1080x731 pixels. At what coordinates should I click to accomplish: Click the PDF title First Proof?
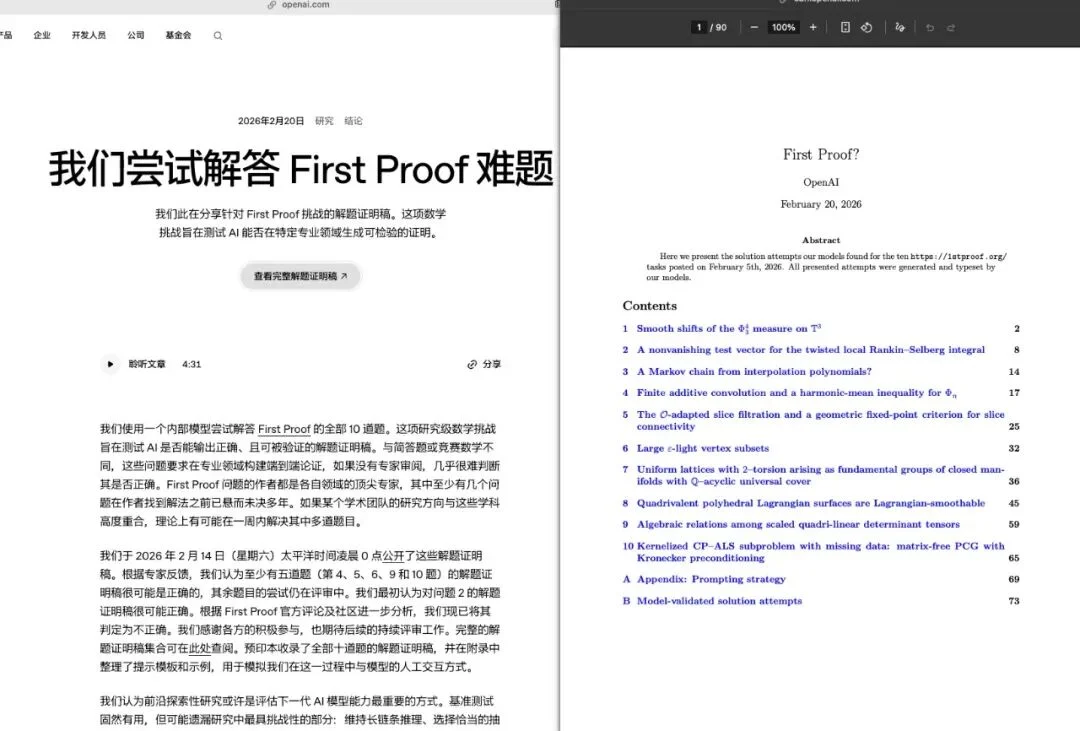pyautogui.click(x=821, y=154)
